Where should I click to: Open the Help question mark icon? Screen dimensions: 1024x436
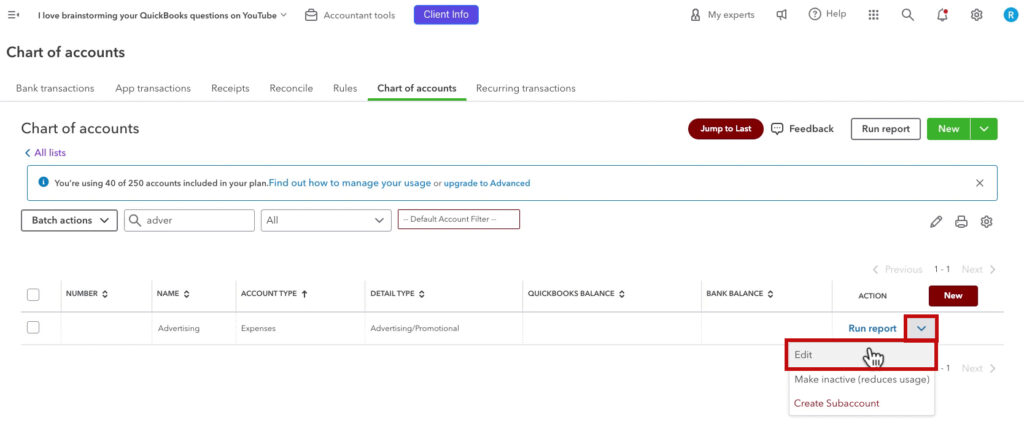814,14
